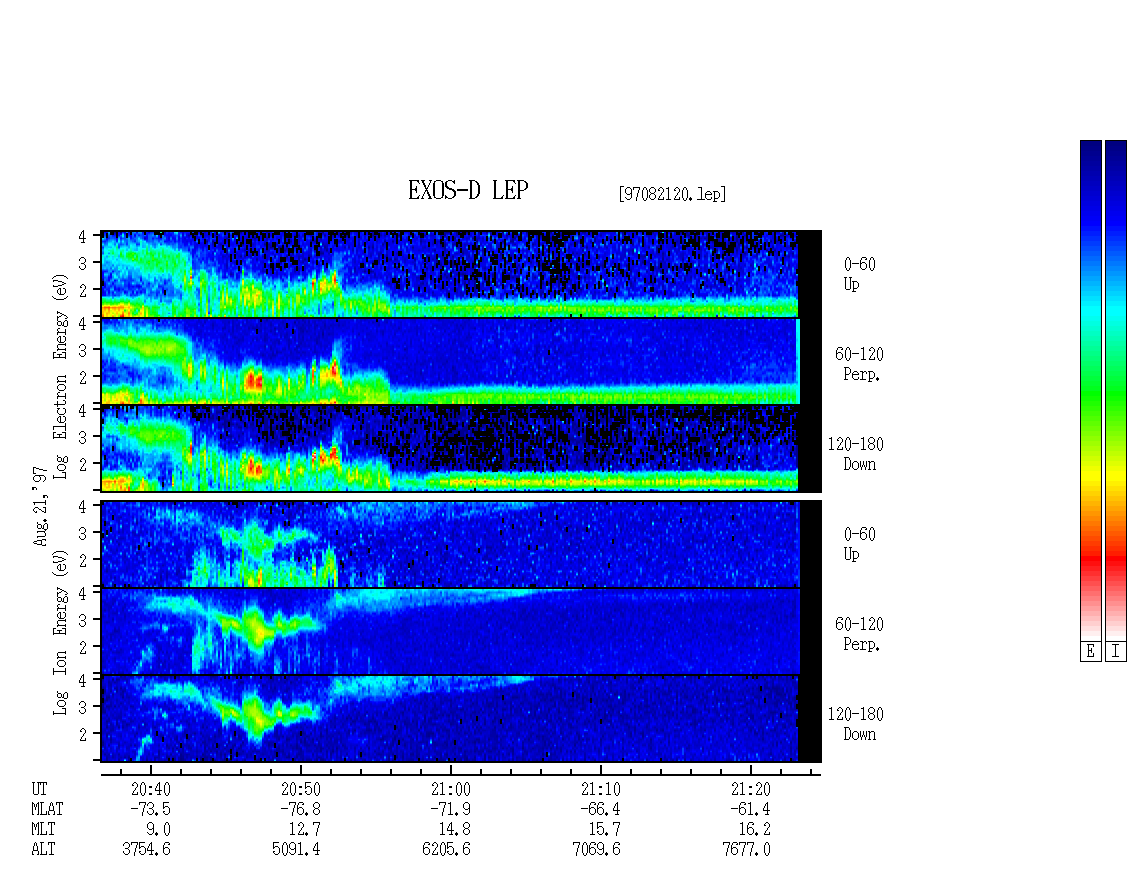1130x875 pixels.
Task: Click the MLAT row label
Action: coord(47,809)
